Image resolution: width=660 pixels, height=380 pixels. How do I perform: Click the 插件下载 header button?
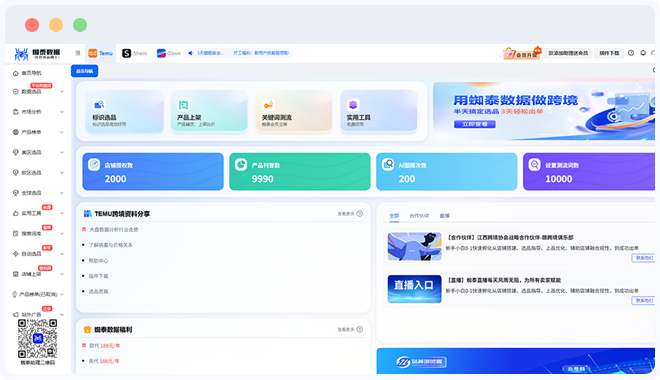[609, 53]
